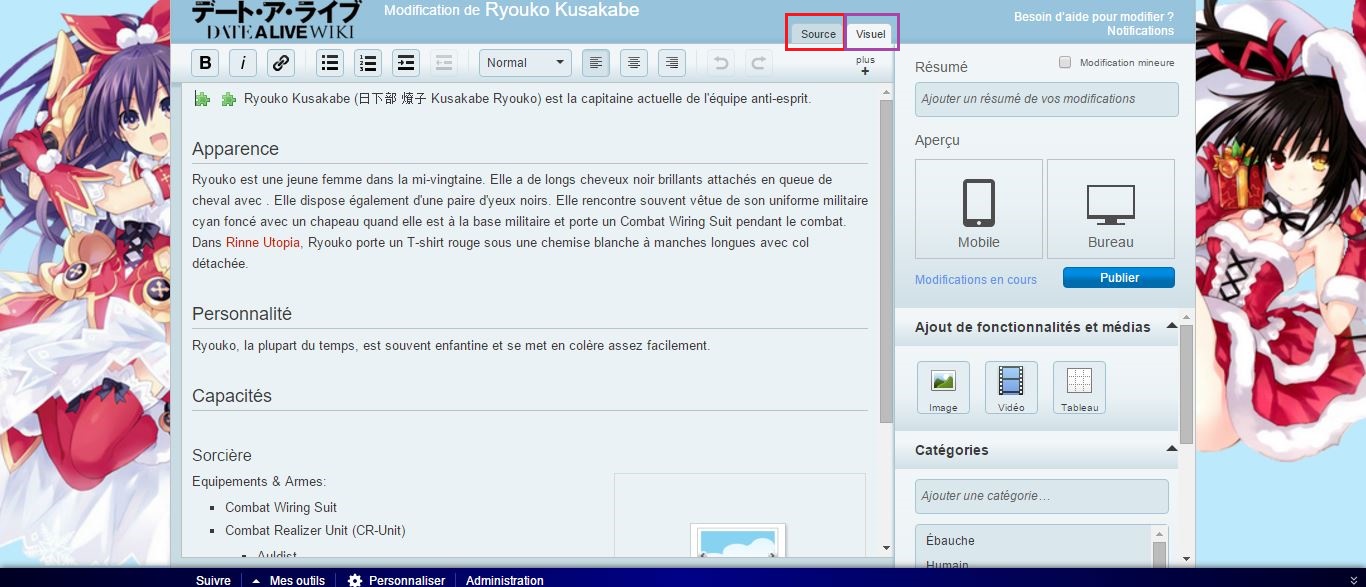Viewport: 1366px width, 587px height.
Task: Create a numbered list
Action: coord(368,63)
